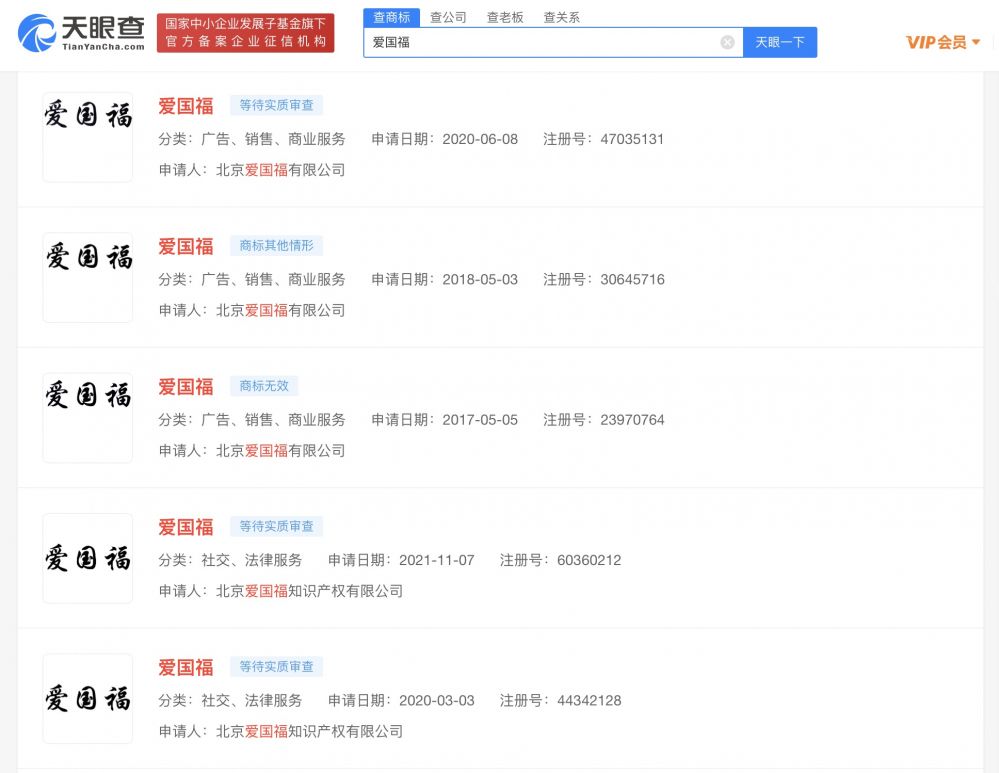Switch to the 查公司 tab

[448, 17]
